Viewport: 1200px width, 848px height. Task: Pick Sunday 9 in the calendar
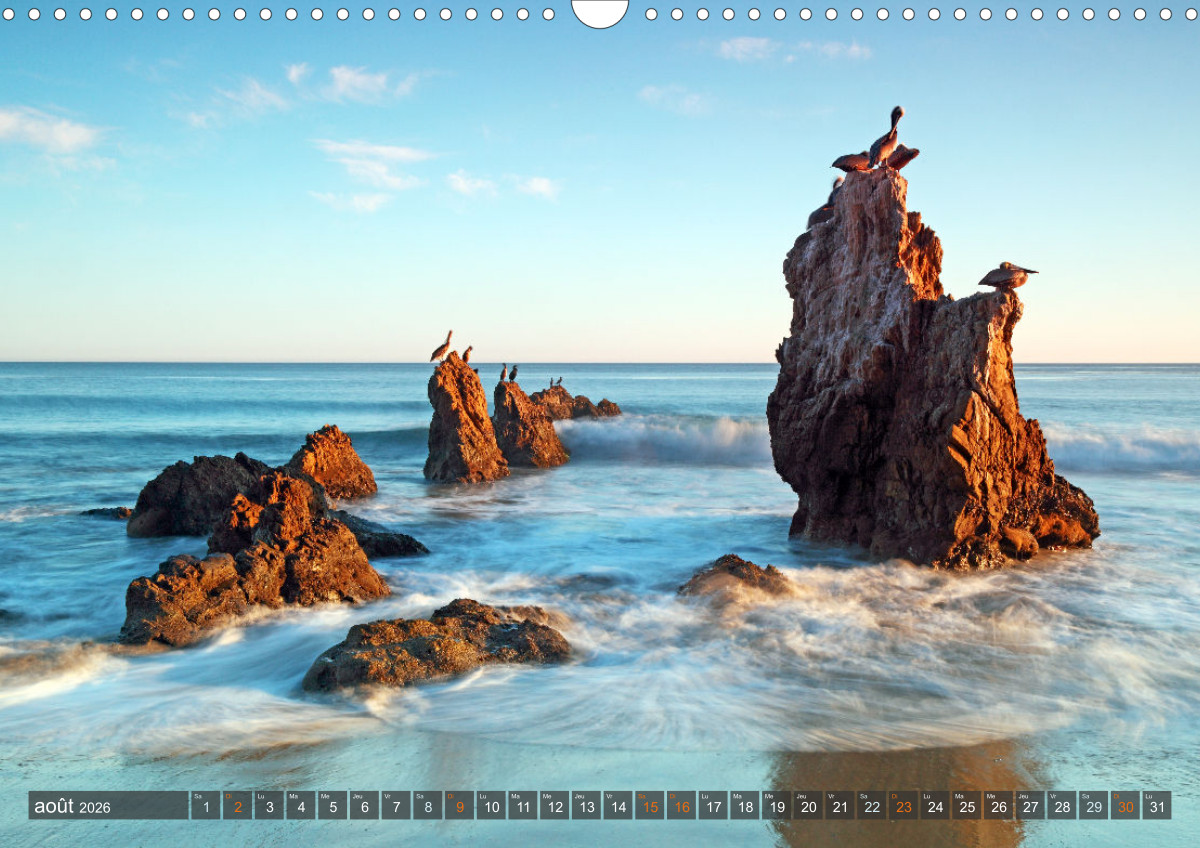click(459, 806)
